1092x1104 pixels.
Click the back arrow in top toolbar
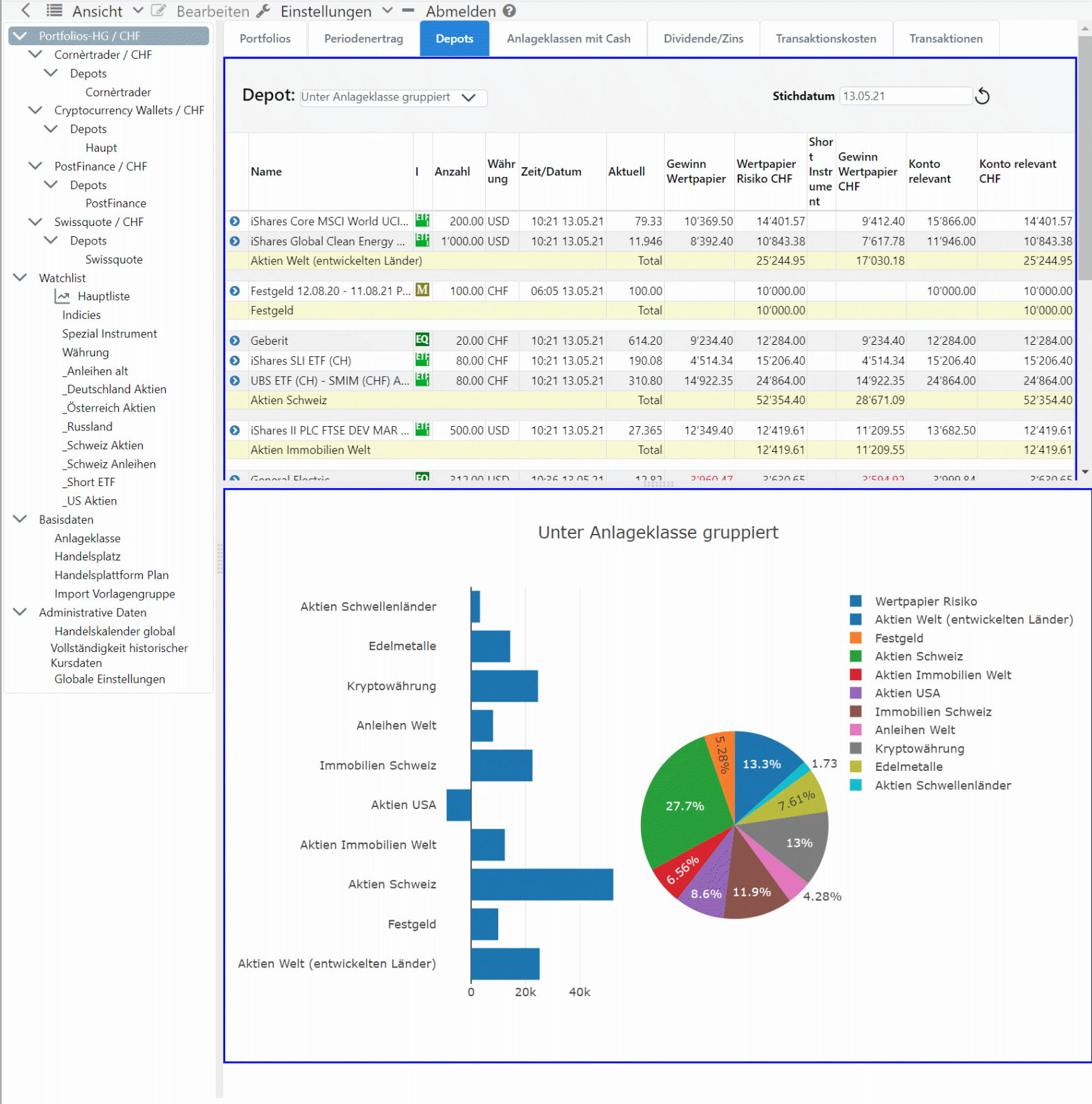(26, 10)
